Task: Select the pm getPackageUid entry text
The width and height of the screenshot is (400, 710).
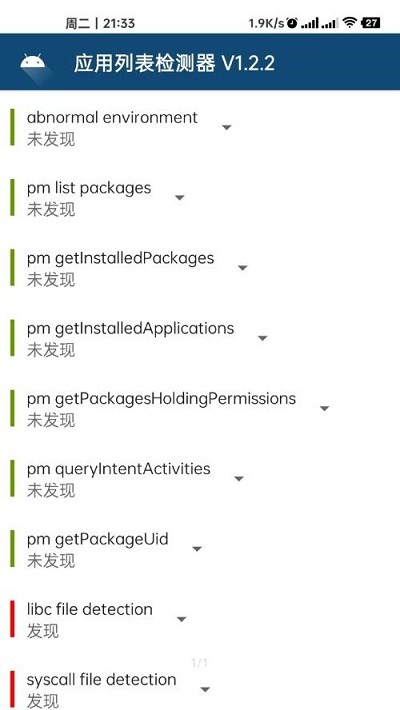Action: coord(97,539)
